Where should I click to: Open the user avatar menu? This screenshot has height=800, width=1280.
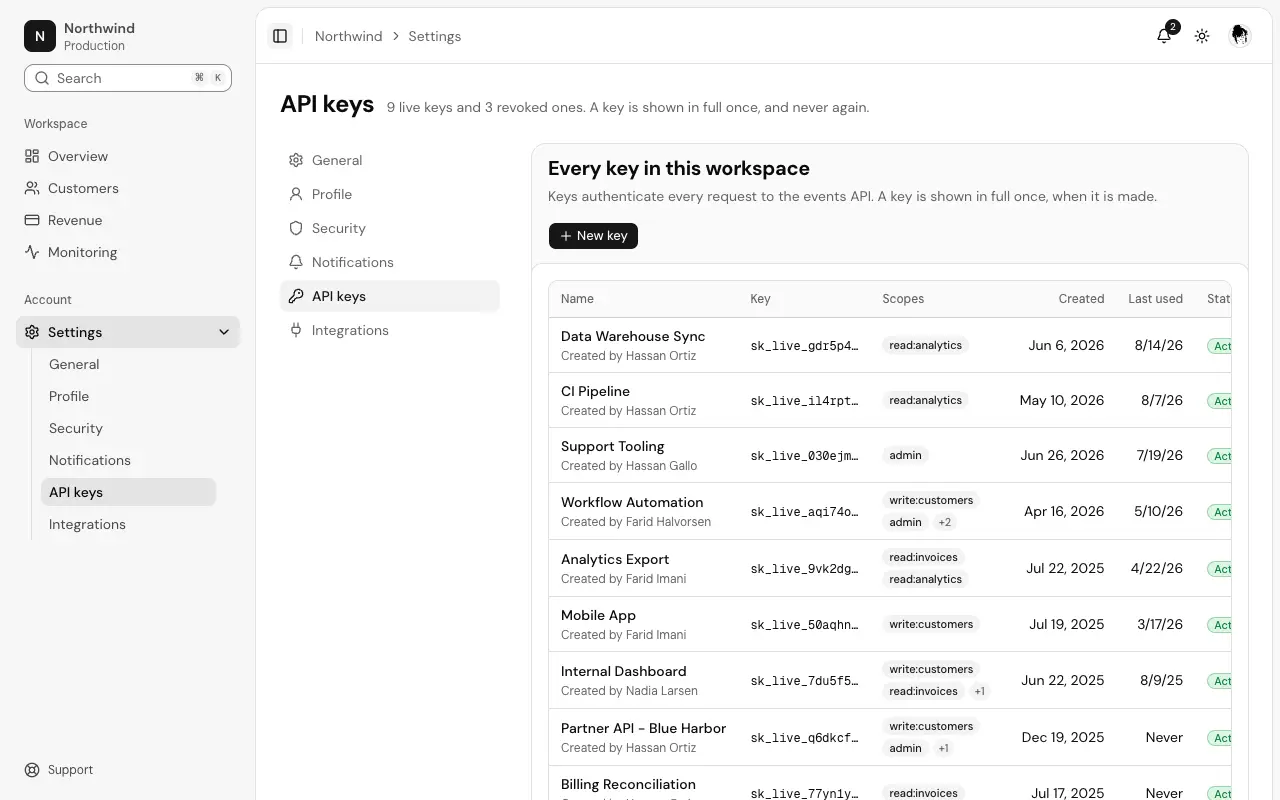[1240, 36]
